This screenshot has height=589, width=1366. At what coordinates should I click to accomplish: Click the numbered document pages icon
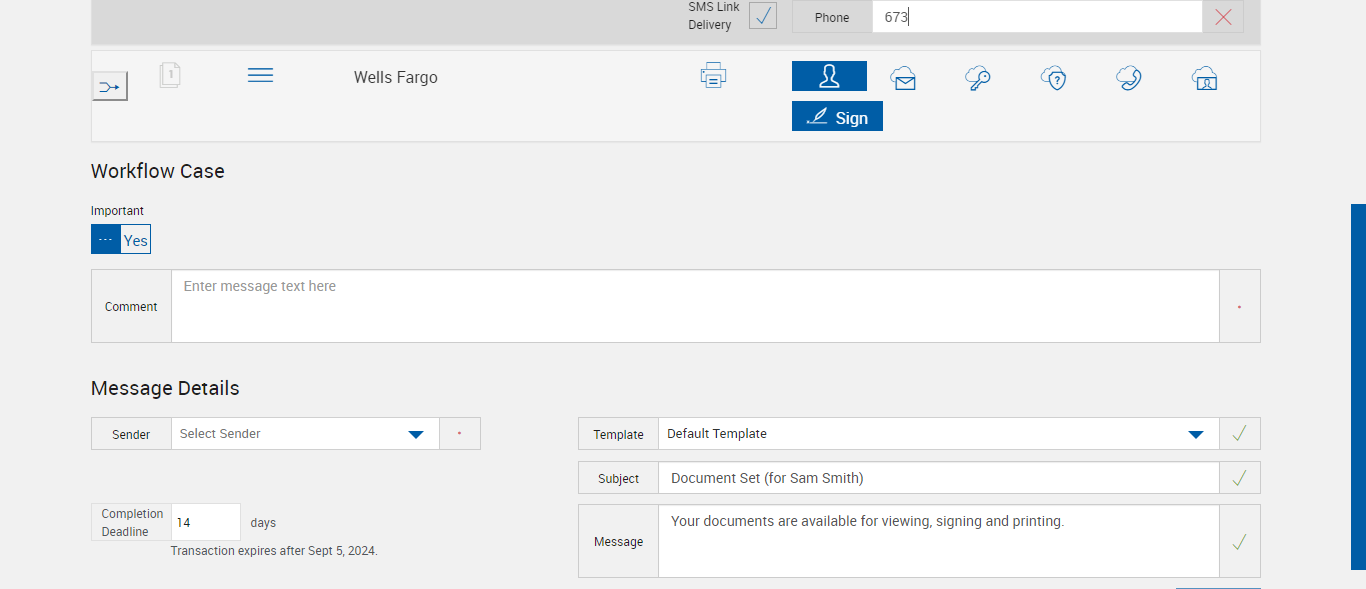tap(170, 75)
